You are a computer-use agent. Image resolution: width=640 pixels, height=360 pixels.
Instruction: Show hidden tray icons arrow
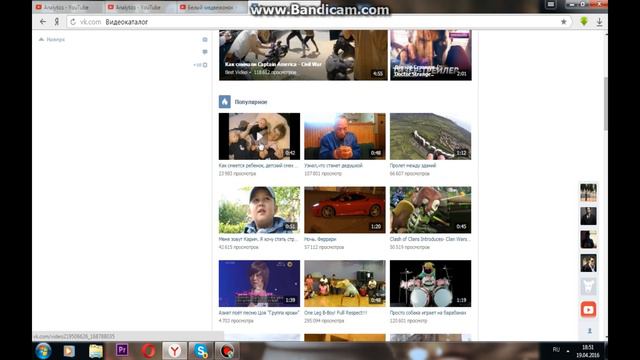pyautogui.click(x=568, y=351)
